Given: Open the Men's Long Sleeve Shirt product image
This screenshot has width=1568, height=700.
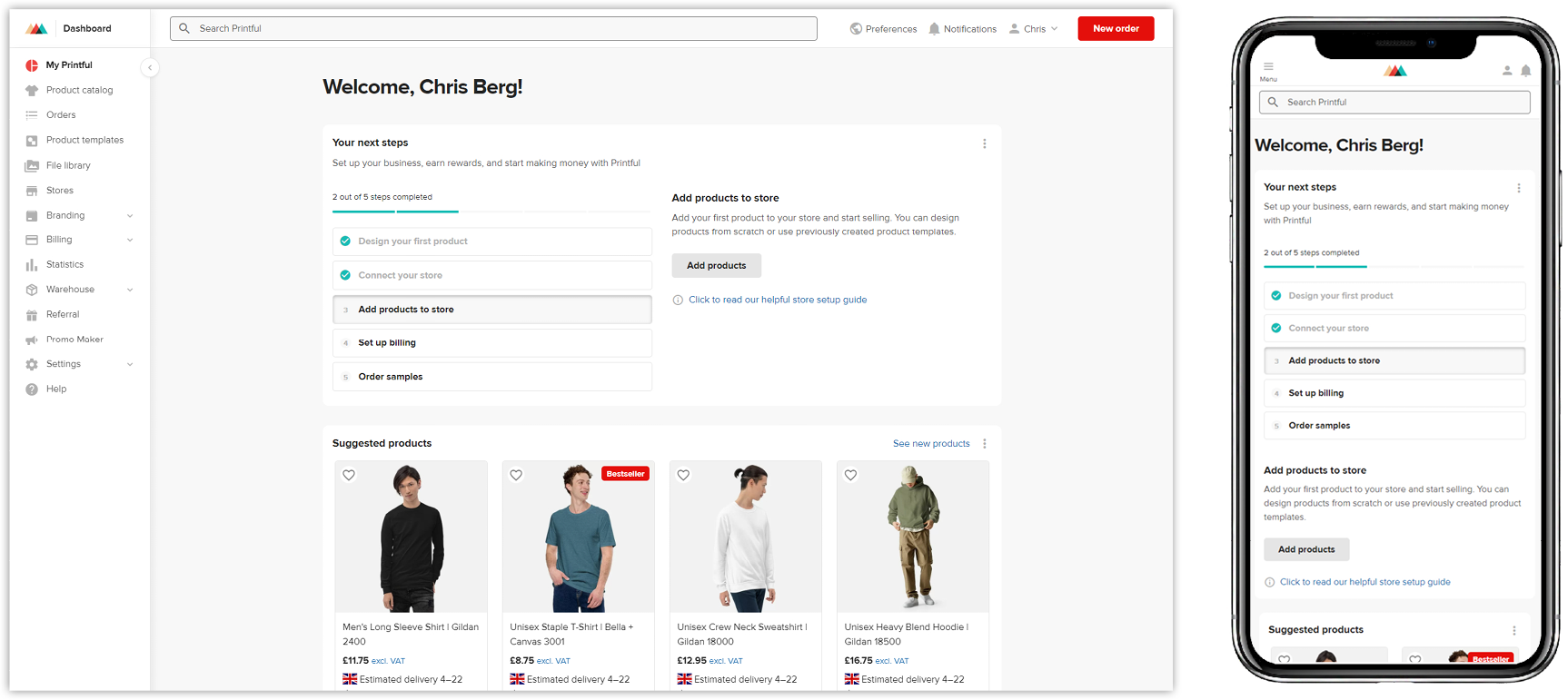Looking at the screenshot, I should tap(412, 537).
